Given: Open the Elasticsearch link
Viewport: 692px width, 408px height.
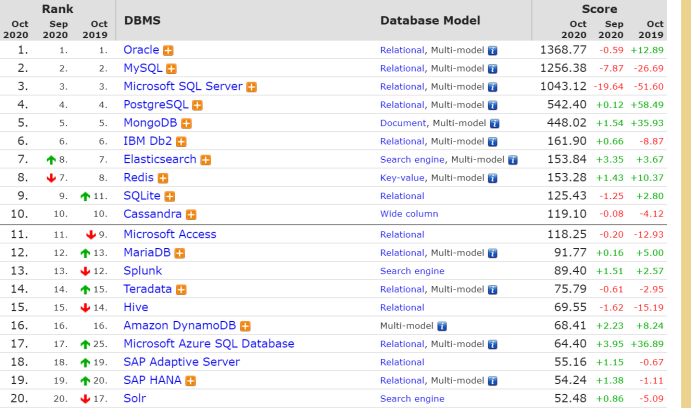Looking at the screenshot, I should tap(160, 159).
